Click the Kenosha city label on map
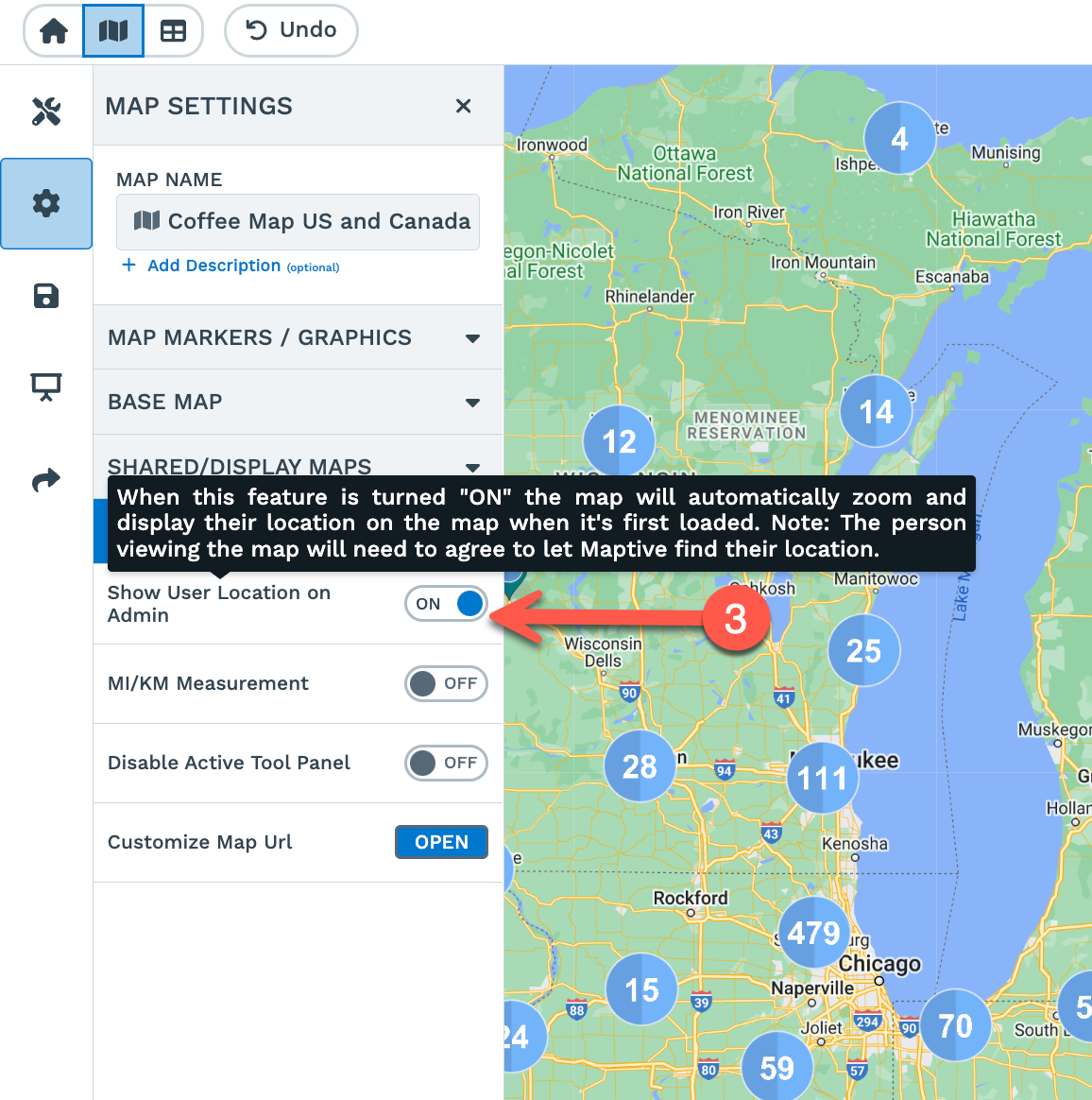 click(x=854, y=843)
